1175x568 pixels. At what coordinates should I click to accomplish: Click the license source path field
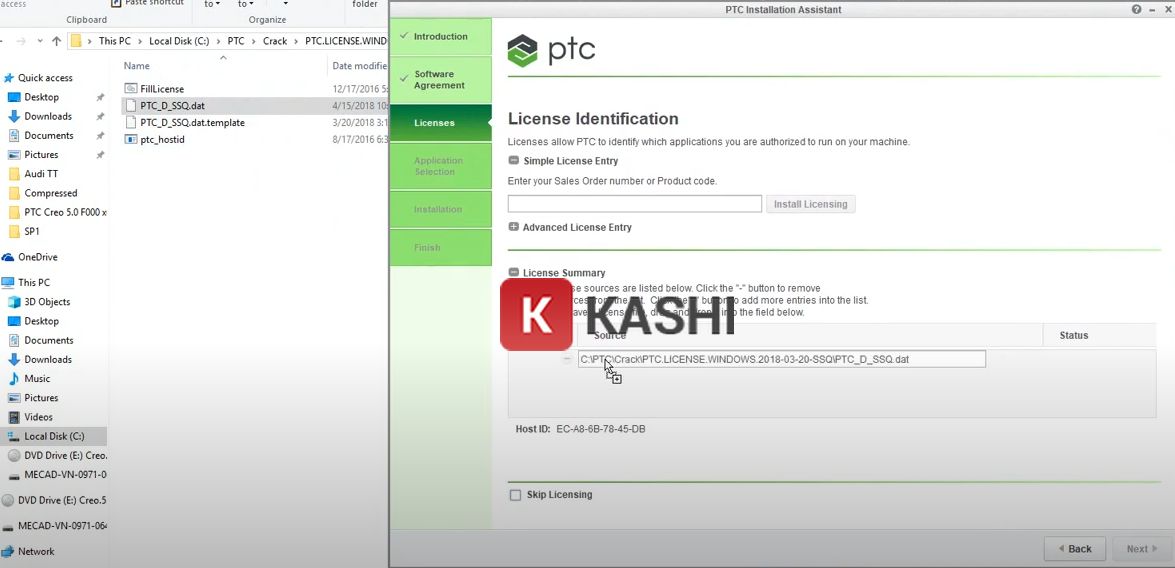782,359
